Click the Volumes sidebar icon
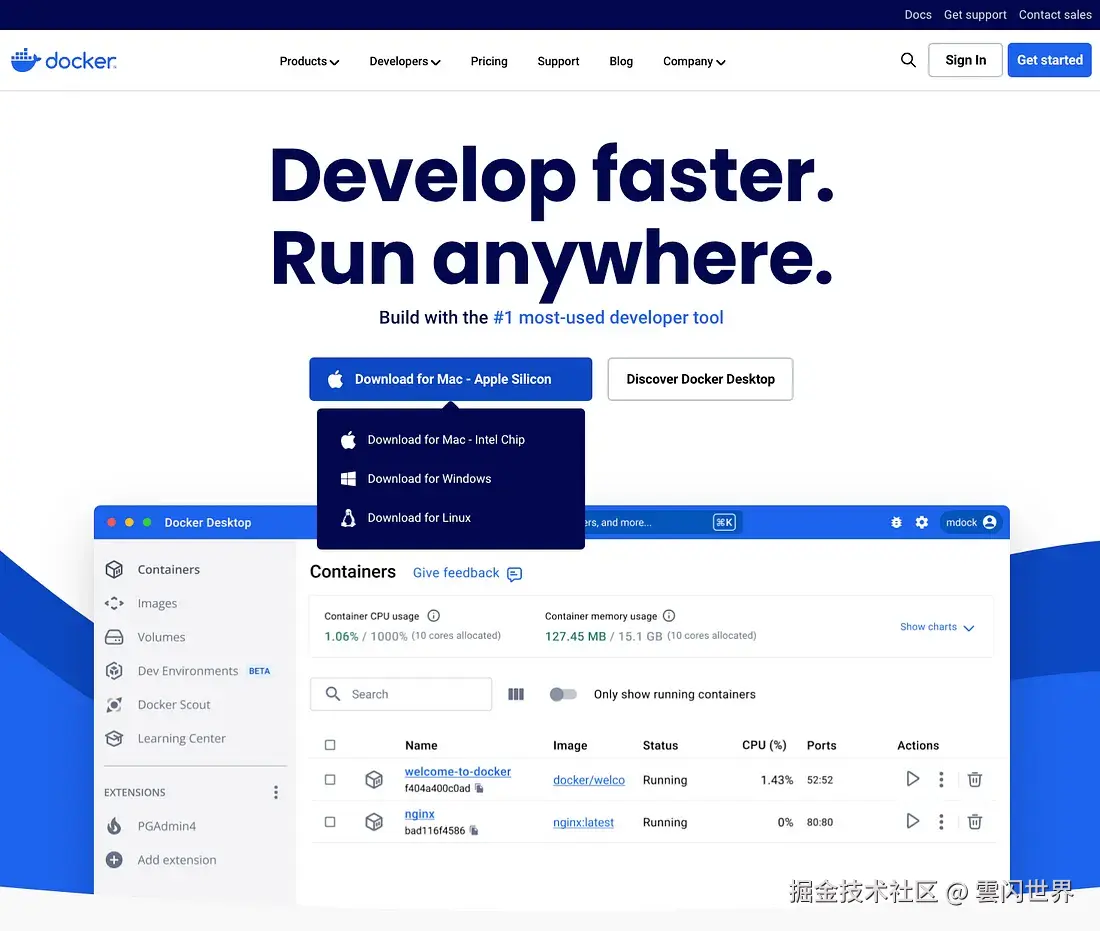Screen dimensions: 1100x931 click(x=114, y=637)
